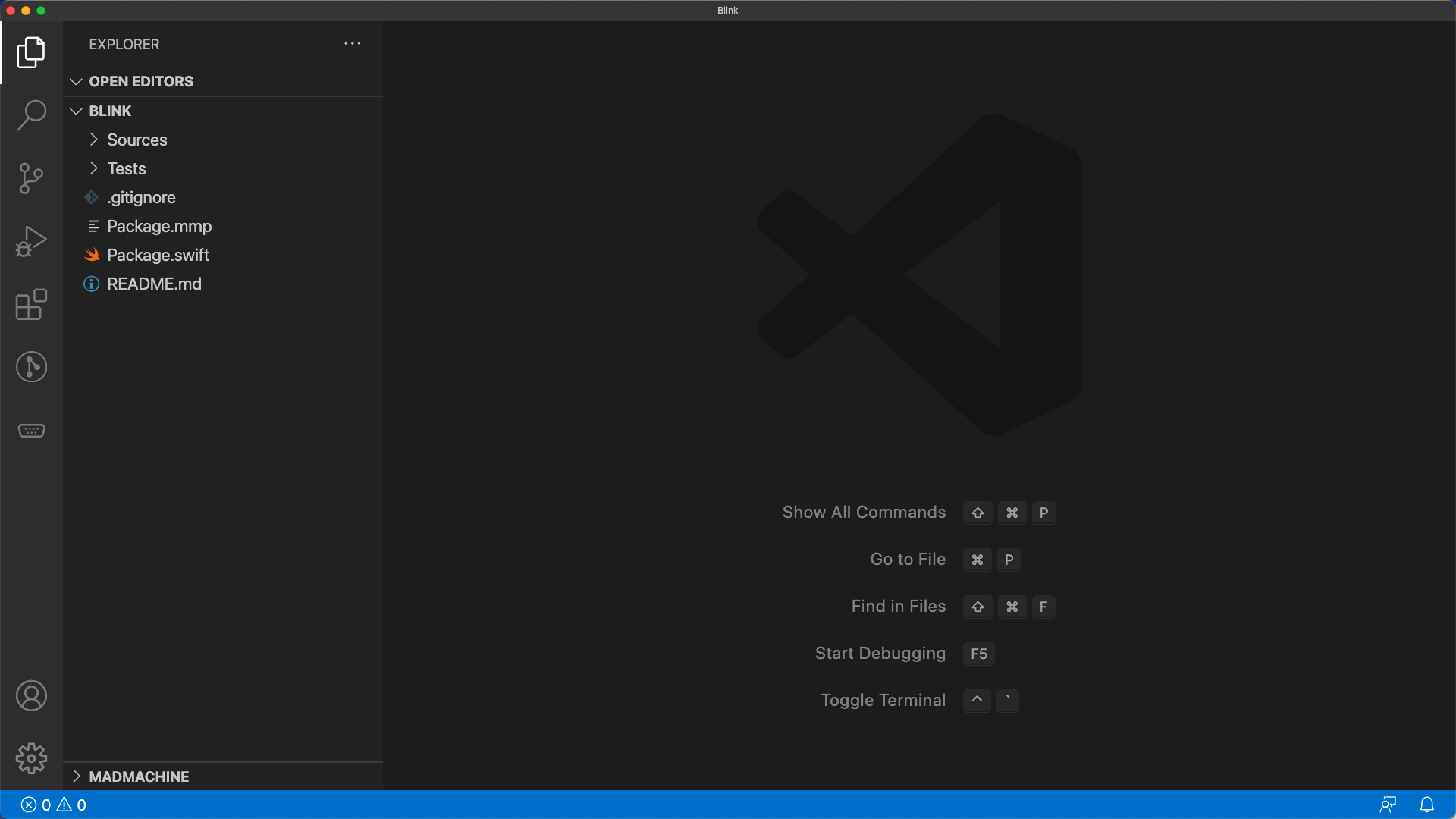The height and width of the screenshot is (819, 1456).
Task: Click the Start Debugging hint text
Action: coord(880,654)
